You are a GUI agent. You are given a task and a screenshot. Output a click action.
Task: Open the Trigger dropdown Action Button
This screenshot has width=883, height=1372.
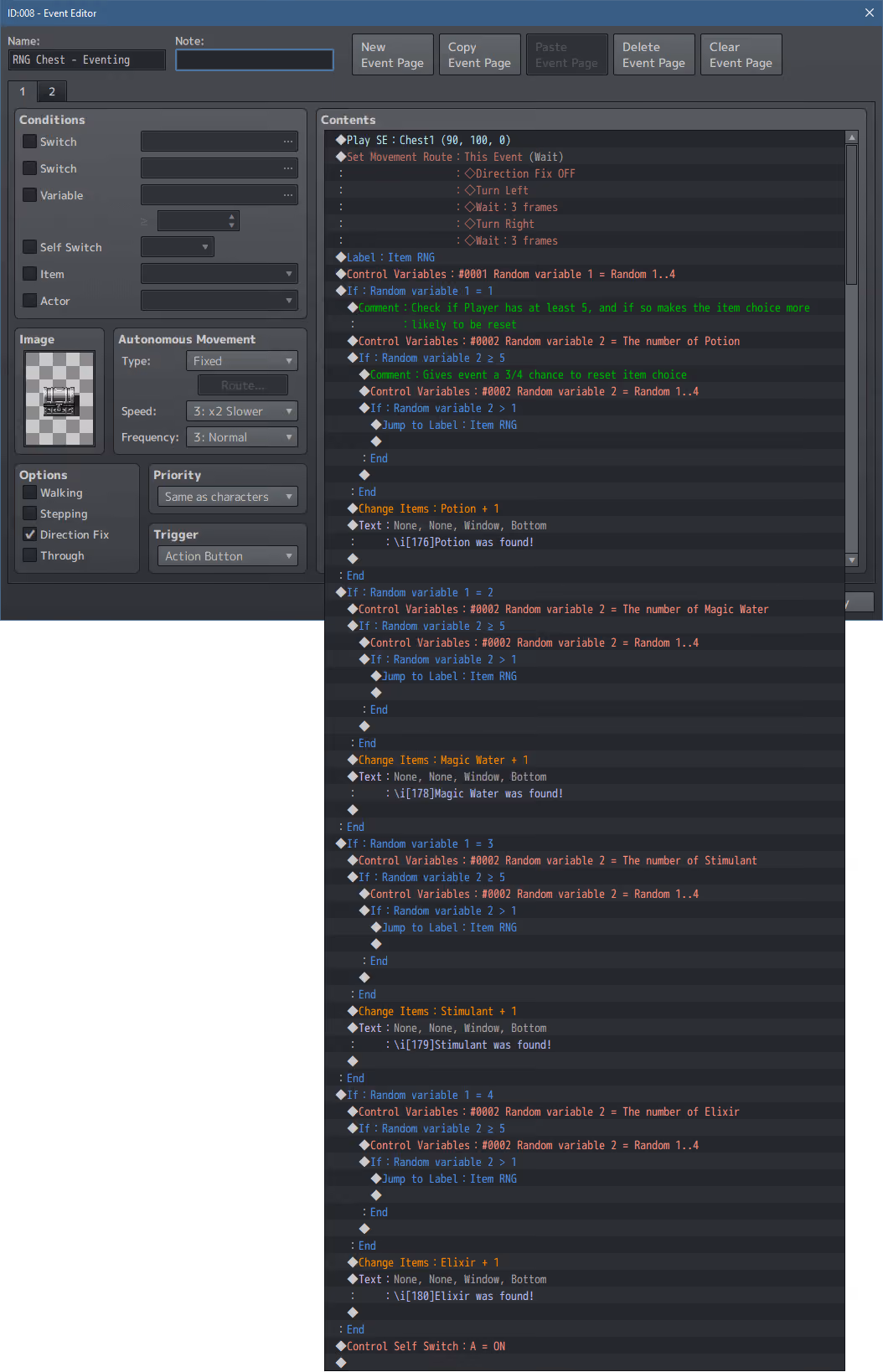click(228, 556)
